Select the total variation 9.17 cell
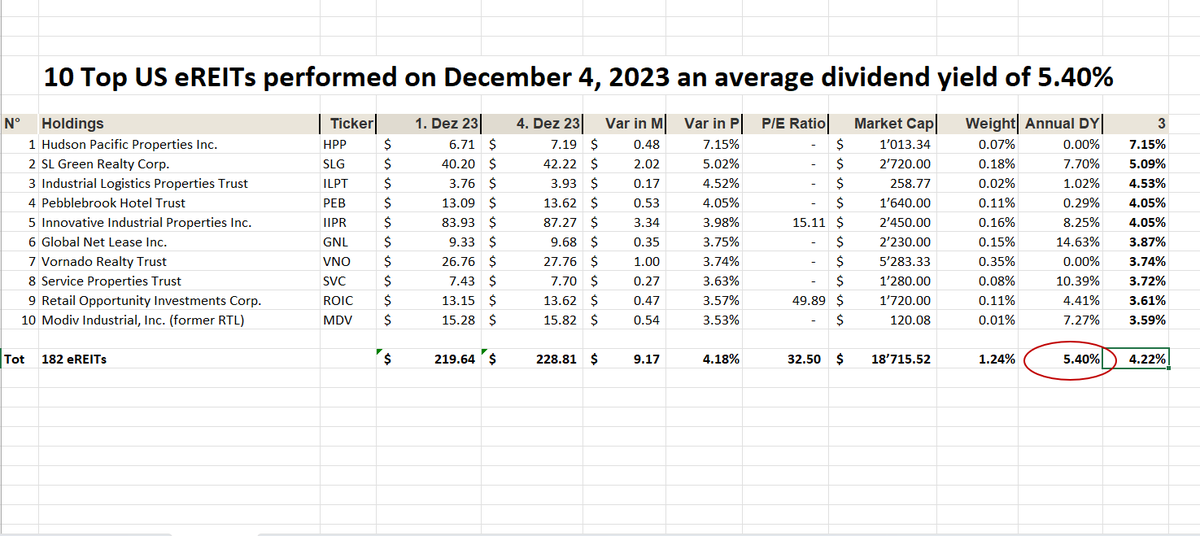The width and height of the screenshot is (1200, 536). [x=646, y=359]
